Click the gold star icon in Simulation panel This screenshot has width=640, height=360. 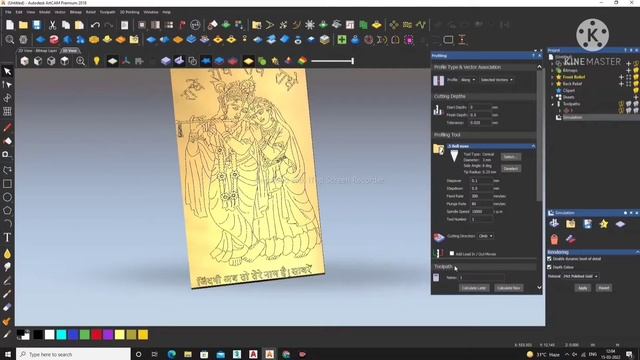click(x=604, y=224)
